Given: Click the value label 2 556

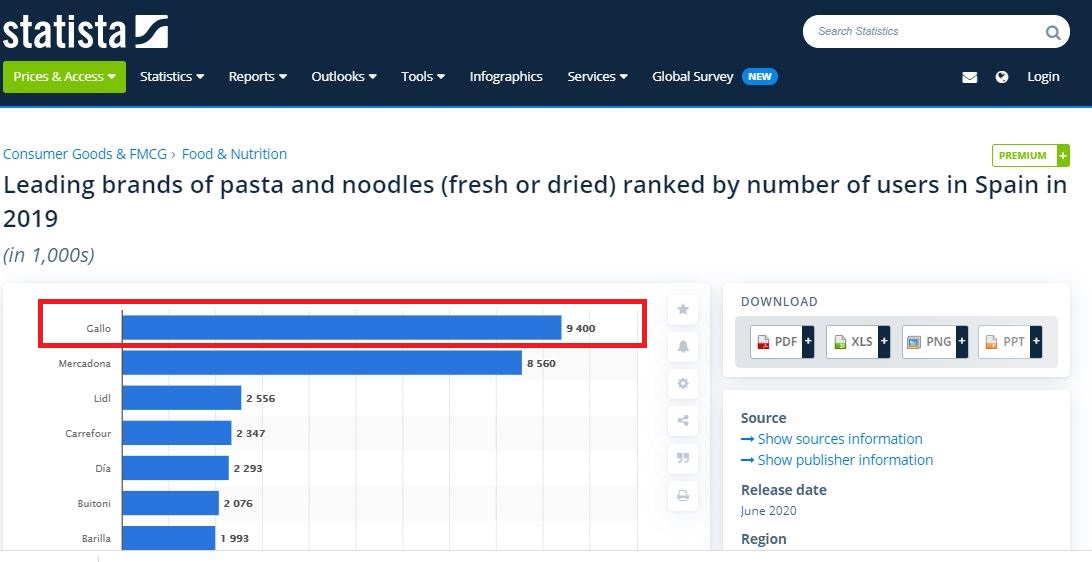Looking at the screenshot, I should (x=260, y=398).
